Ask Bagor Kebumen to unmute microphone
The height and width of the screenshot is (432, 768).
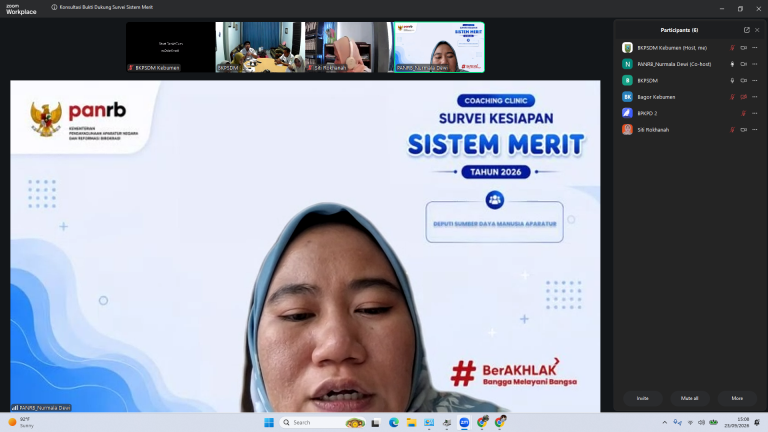(x=732, y=97)
